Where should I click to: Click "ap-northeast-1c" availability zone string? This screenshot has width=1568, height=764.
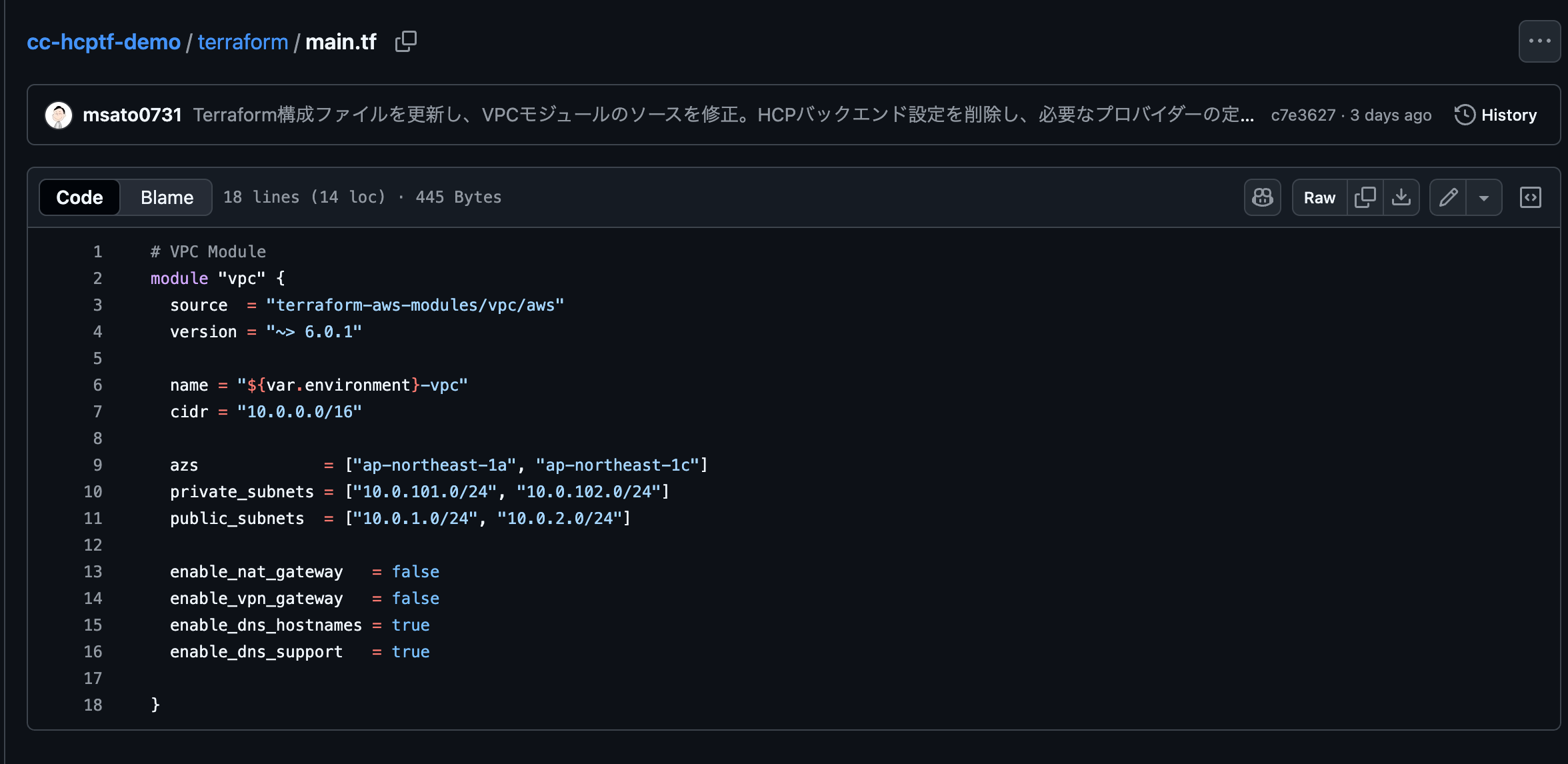618,465
